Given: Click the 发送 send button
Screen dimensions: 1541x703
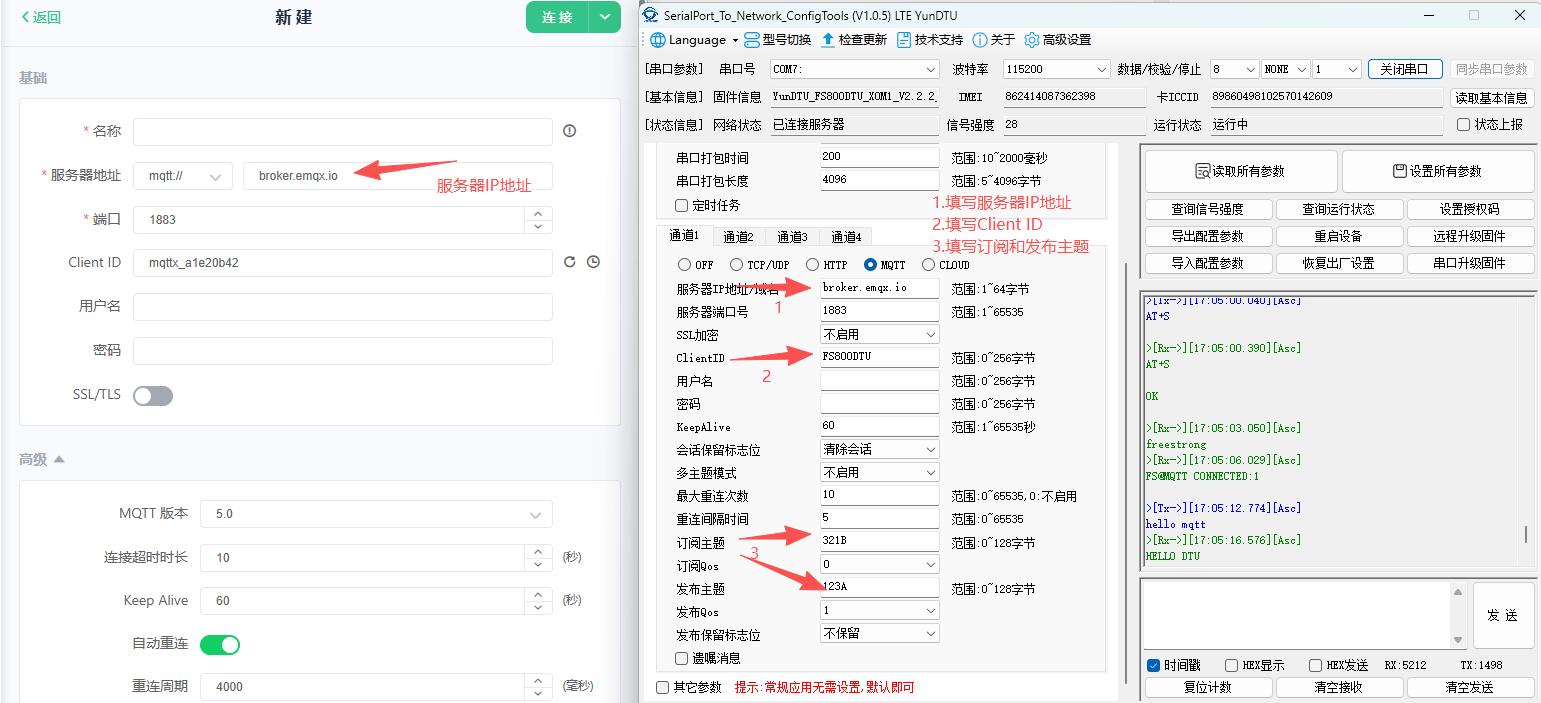Looking at the screenshot, I should tap(1503, 615).
